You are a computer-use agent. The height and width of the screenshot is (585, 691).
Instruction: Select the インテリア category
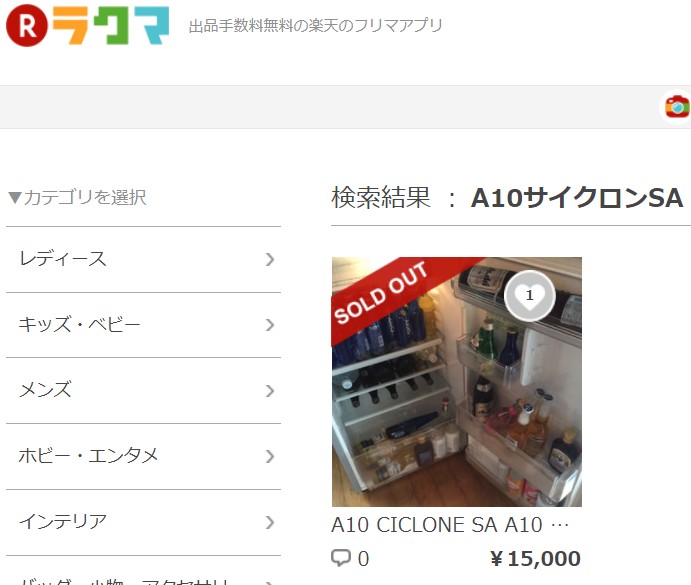pyautogui.click(x=143, y=523)
